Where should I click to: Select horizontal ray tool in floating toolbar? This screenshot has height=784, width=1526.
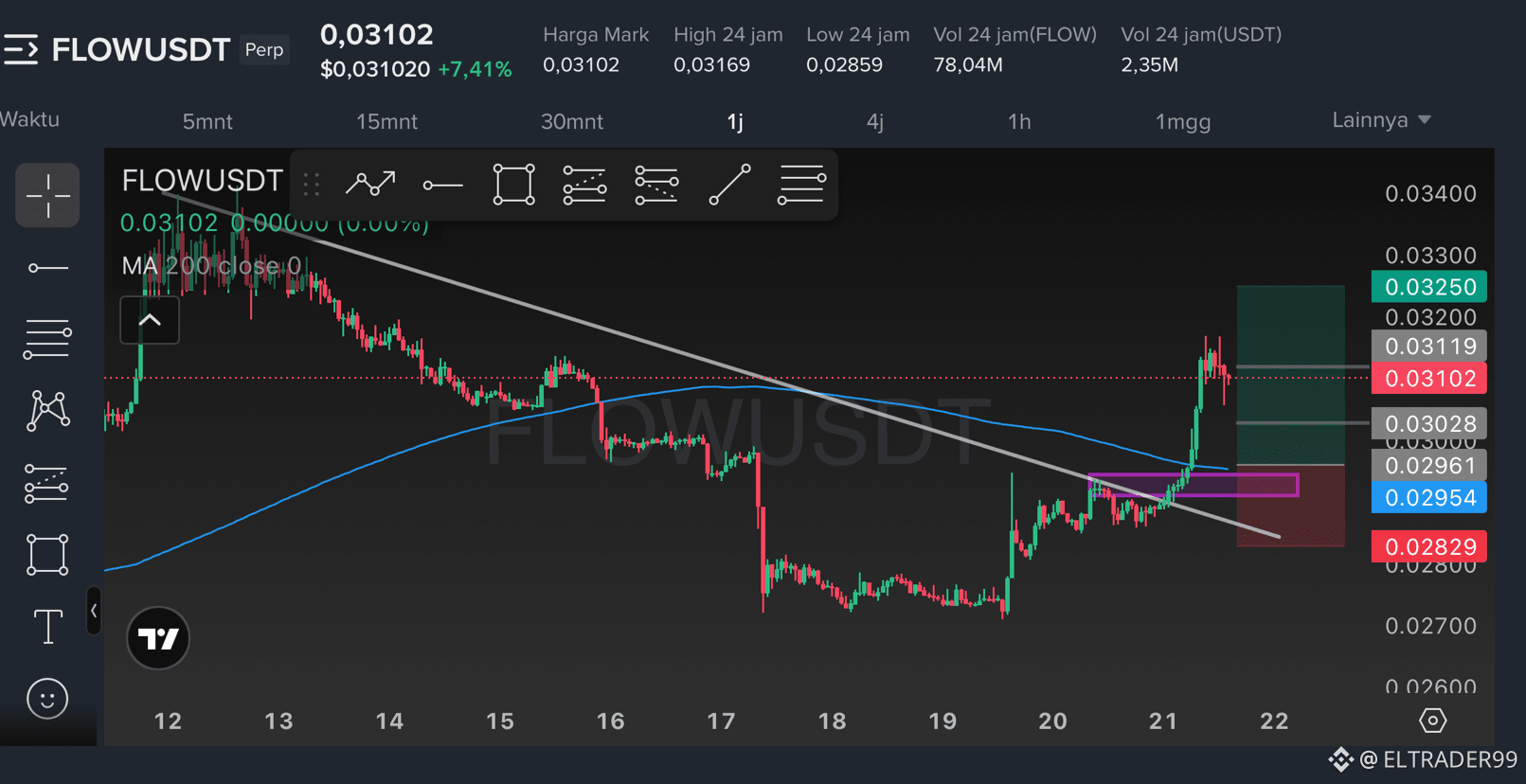(442, 185)
